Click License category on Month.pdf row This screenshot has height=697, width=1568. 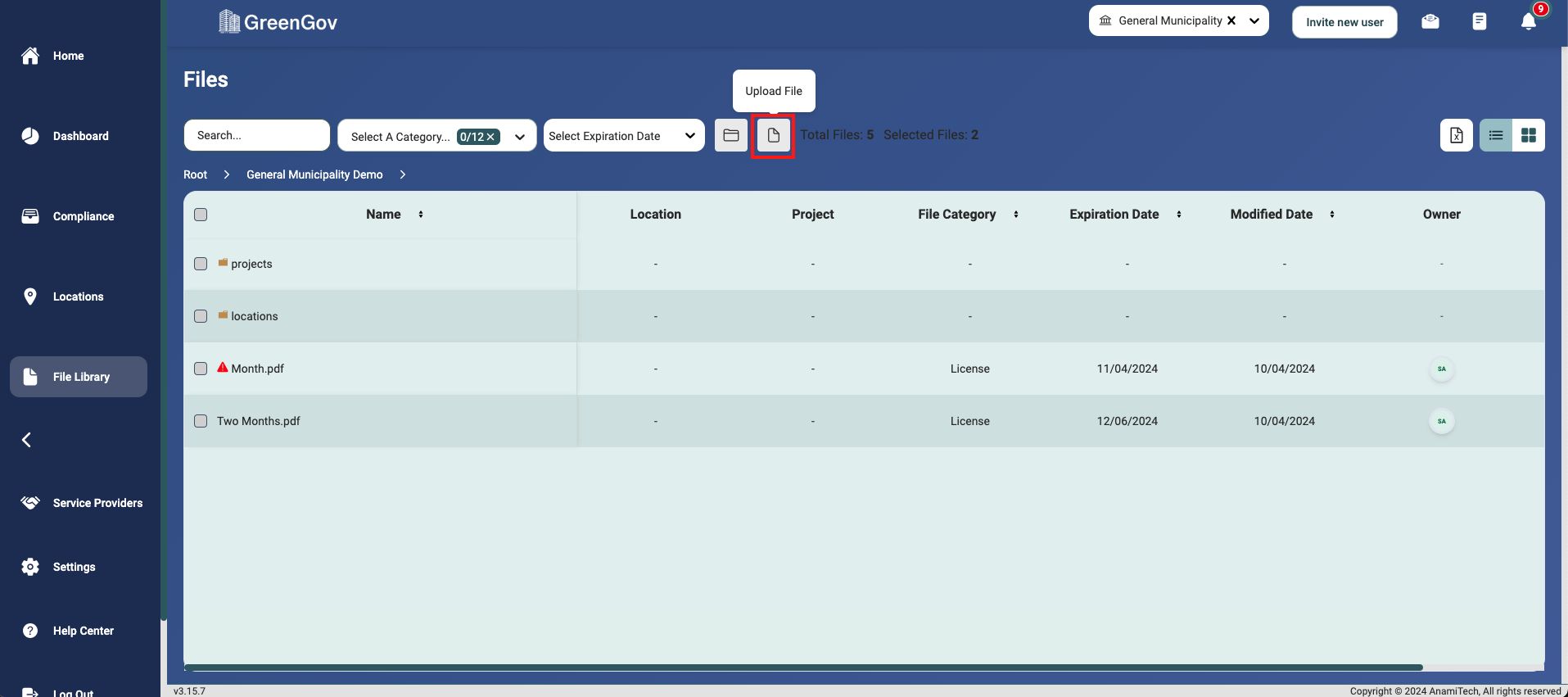(x=970, y=369)
